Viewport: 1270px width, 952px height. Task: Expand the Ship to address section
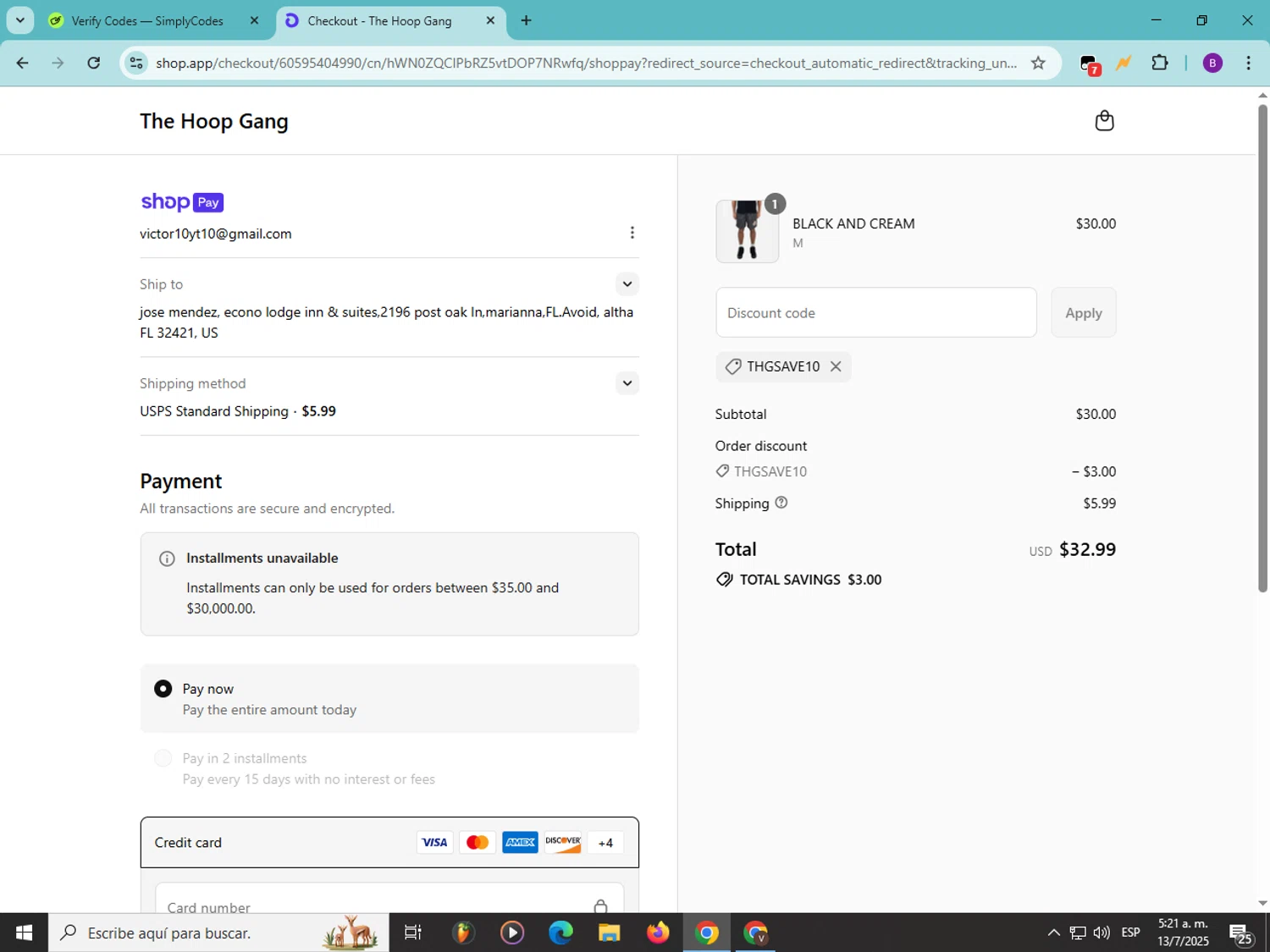click(x=627, y=284)
